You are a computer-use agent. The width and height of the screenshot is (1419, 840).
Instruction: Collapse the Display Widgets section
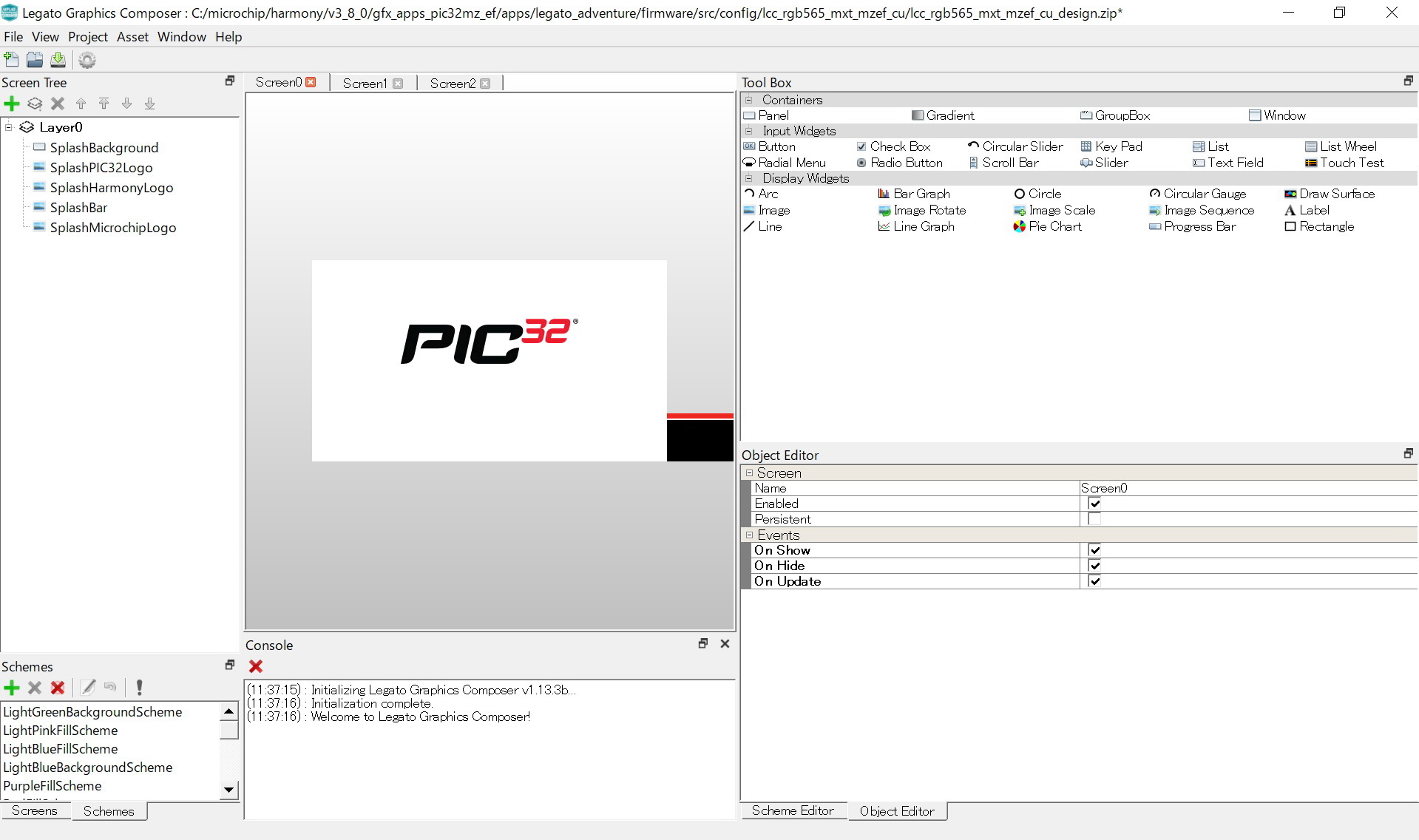748,178
